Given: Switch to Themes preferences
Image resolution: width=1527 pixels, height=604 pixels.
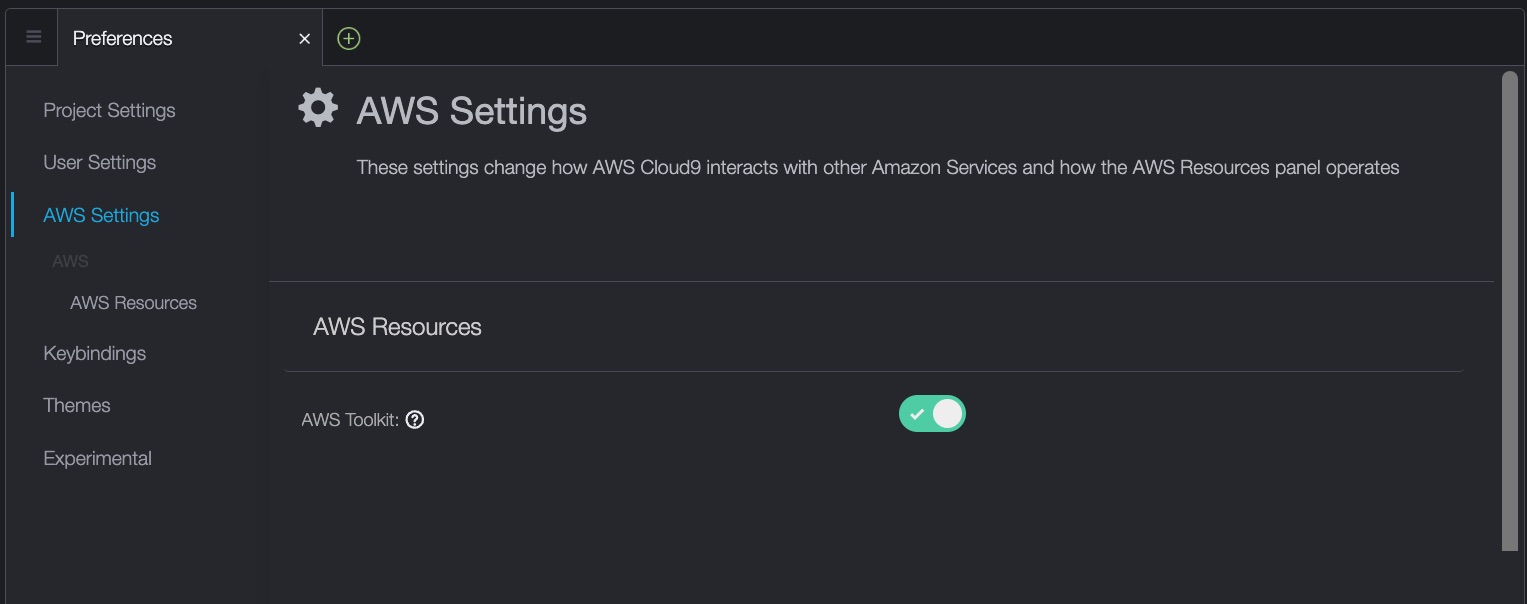Looking at the screenshot, I should click(x=76, y=405).
